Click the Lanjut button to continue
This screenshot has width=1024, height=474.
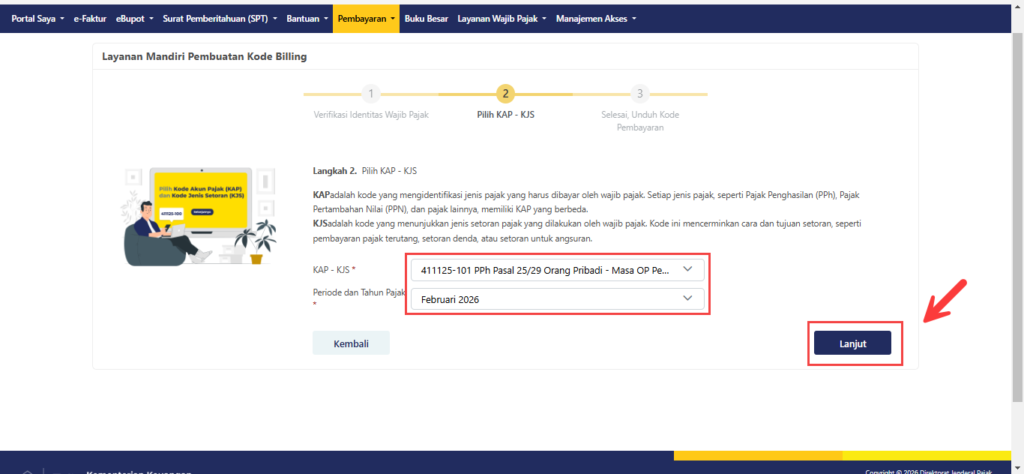point(852,343)
